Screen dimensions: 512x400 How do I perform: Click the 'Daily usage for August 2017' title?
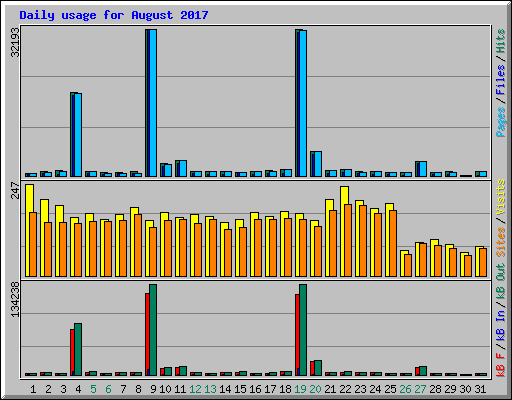click(x=114, y=15)
